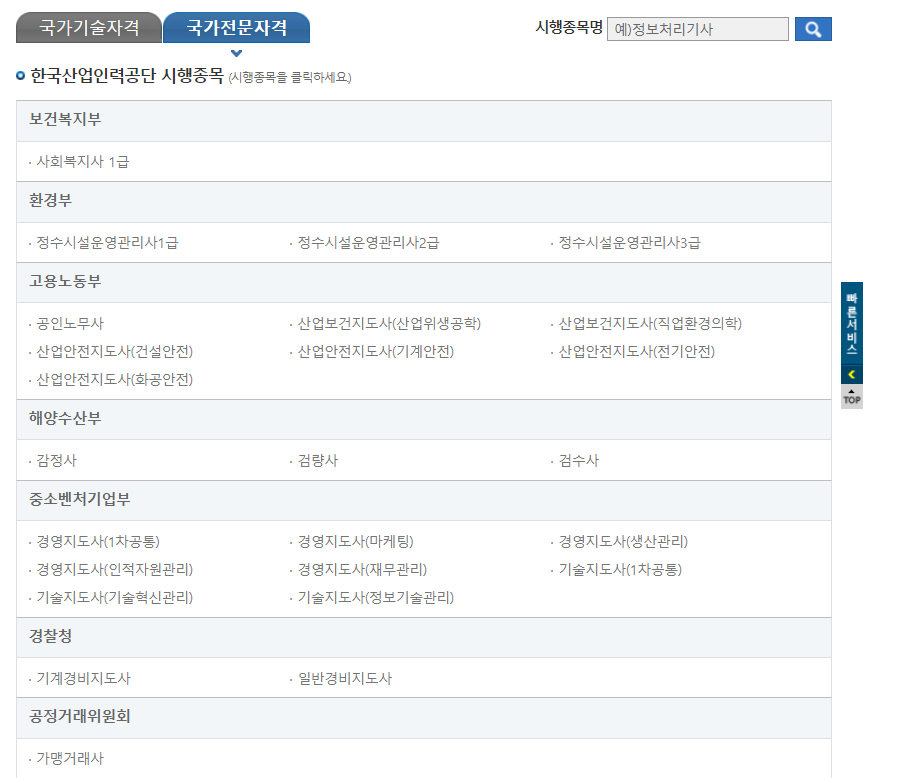Viewport: 902px width, 778px height.
Task: Choose 산업안전지도사(기계안전)
Action: tap(376, 352)
